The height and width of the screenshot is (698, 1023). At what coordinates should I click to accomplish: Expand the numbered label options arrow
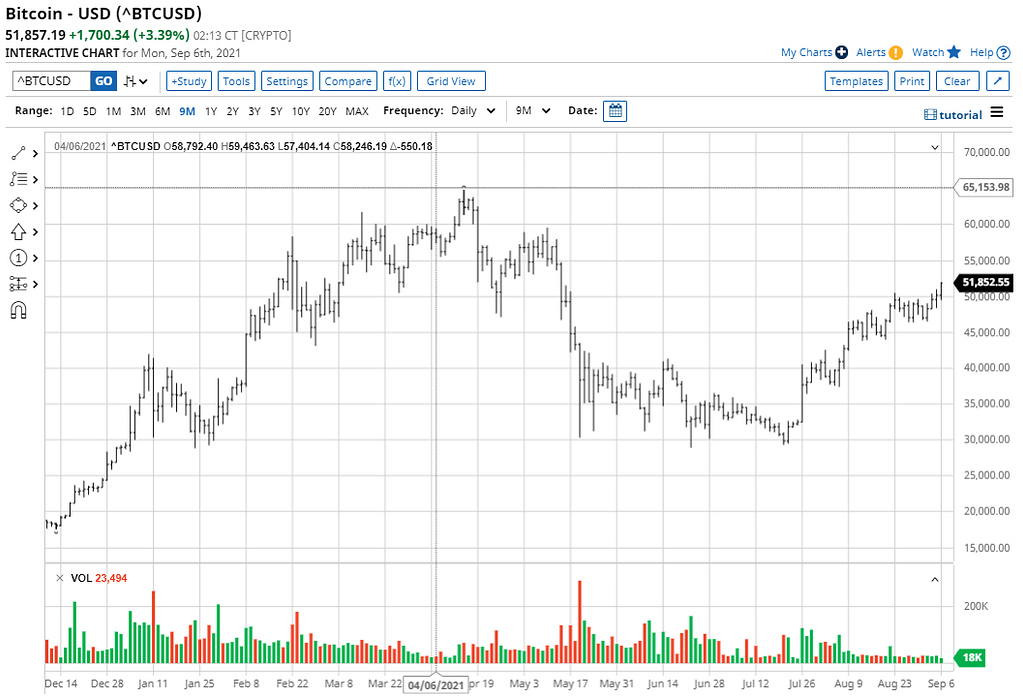coord(35,258)
